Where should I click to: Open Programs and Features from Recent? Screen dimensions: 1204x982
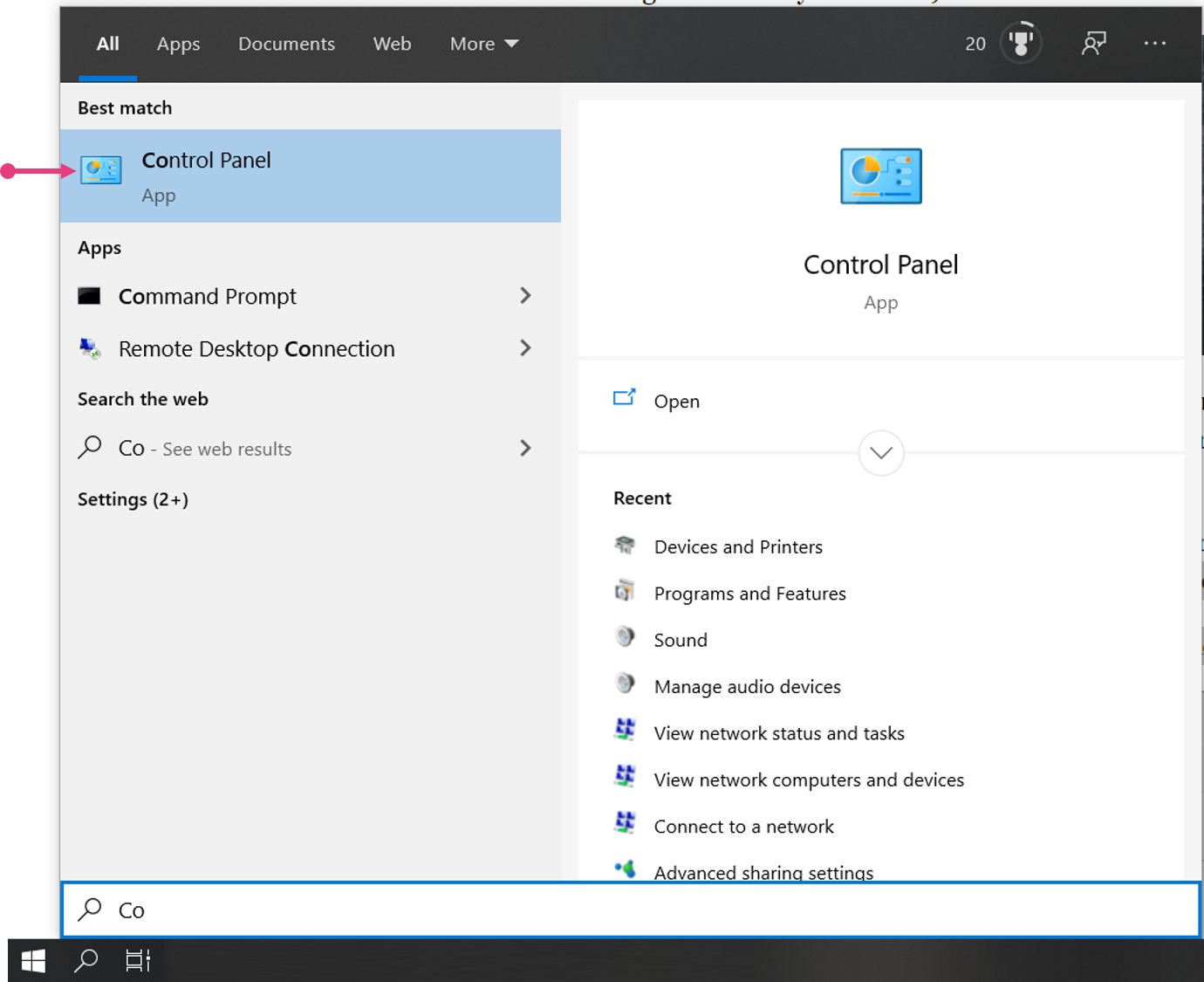(x=749, y=594)
